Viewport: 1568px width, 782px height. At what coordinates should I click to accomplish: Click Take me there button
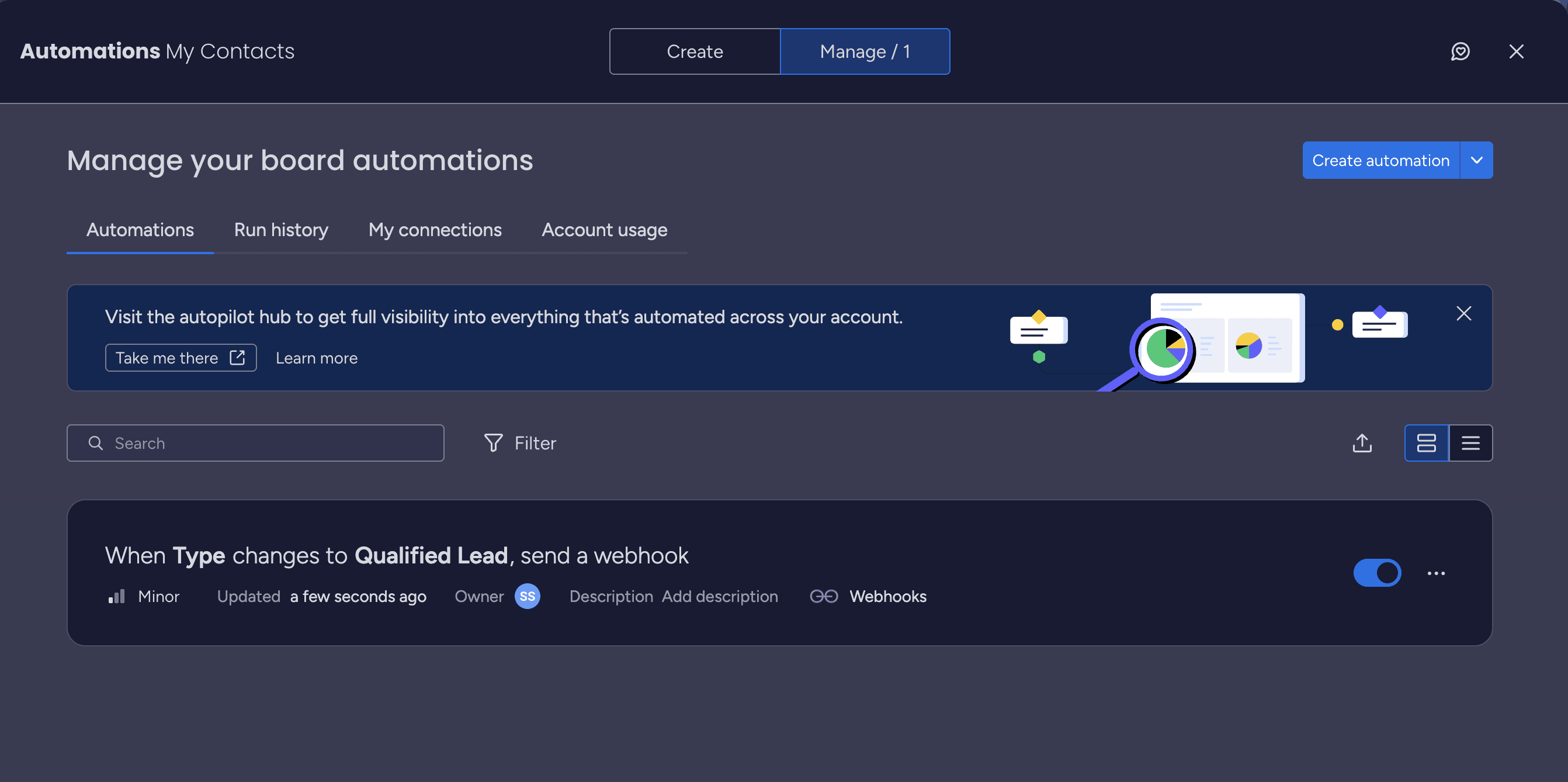point(180,358)
